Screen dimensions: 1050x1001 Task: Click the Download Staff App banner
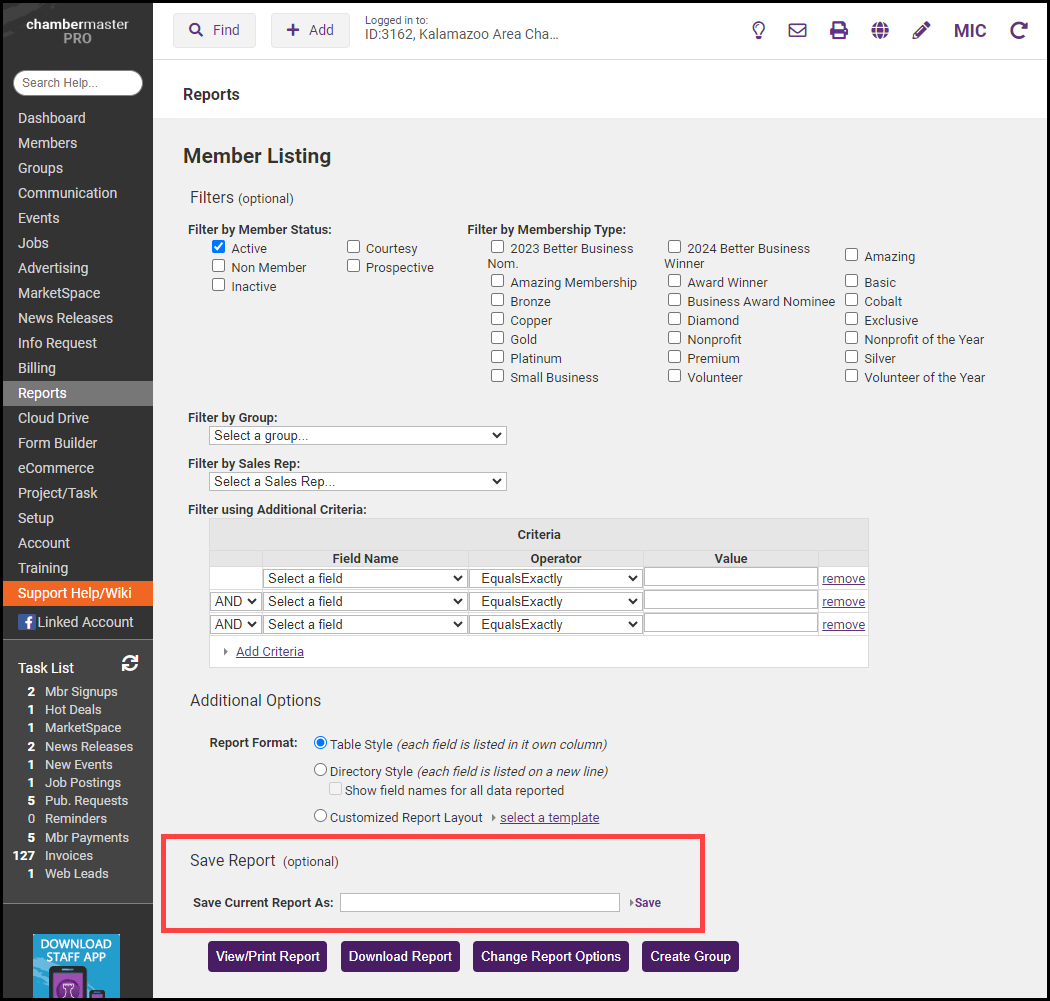point(76,965)
